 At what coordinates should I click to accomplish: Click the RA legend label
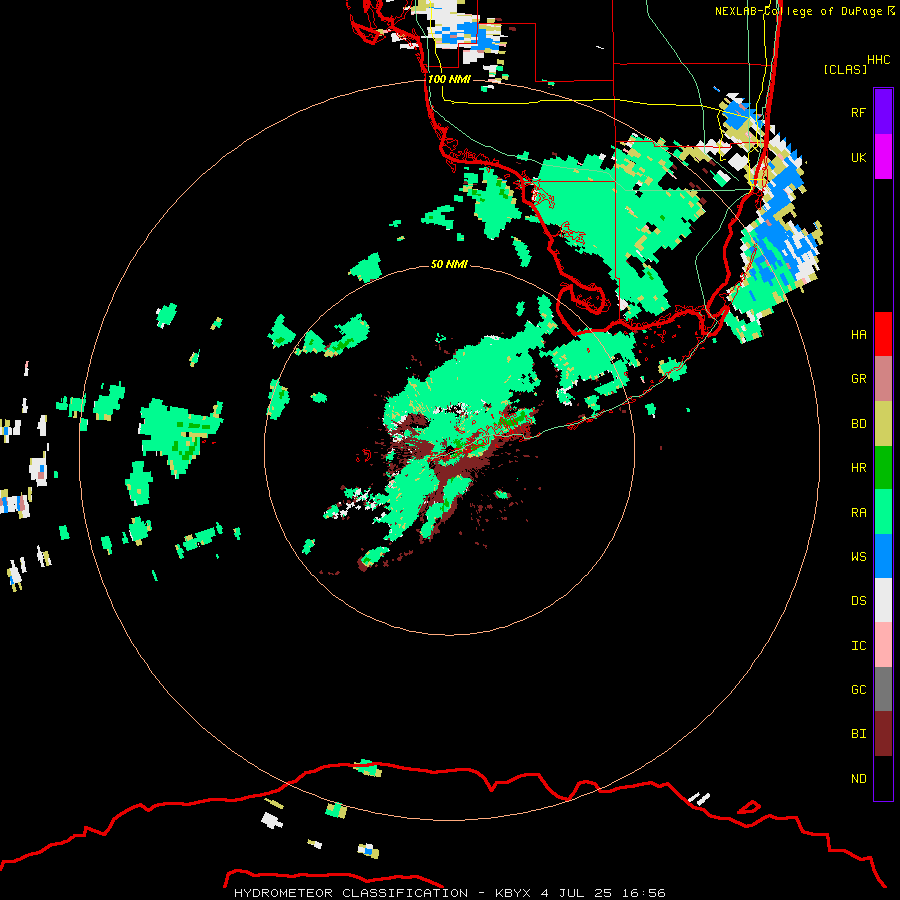pos(858,513)
